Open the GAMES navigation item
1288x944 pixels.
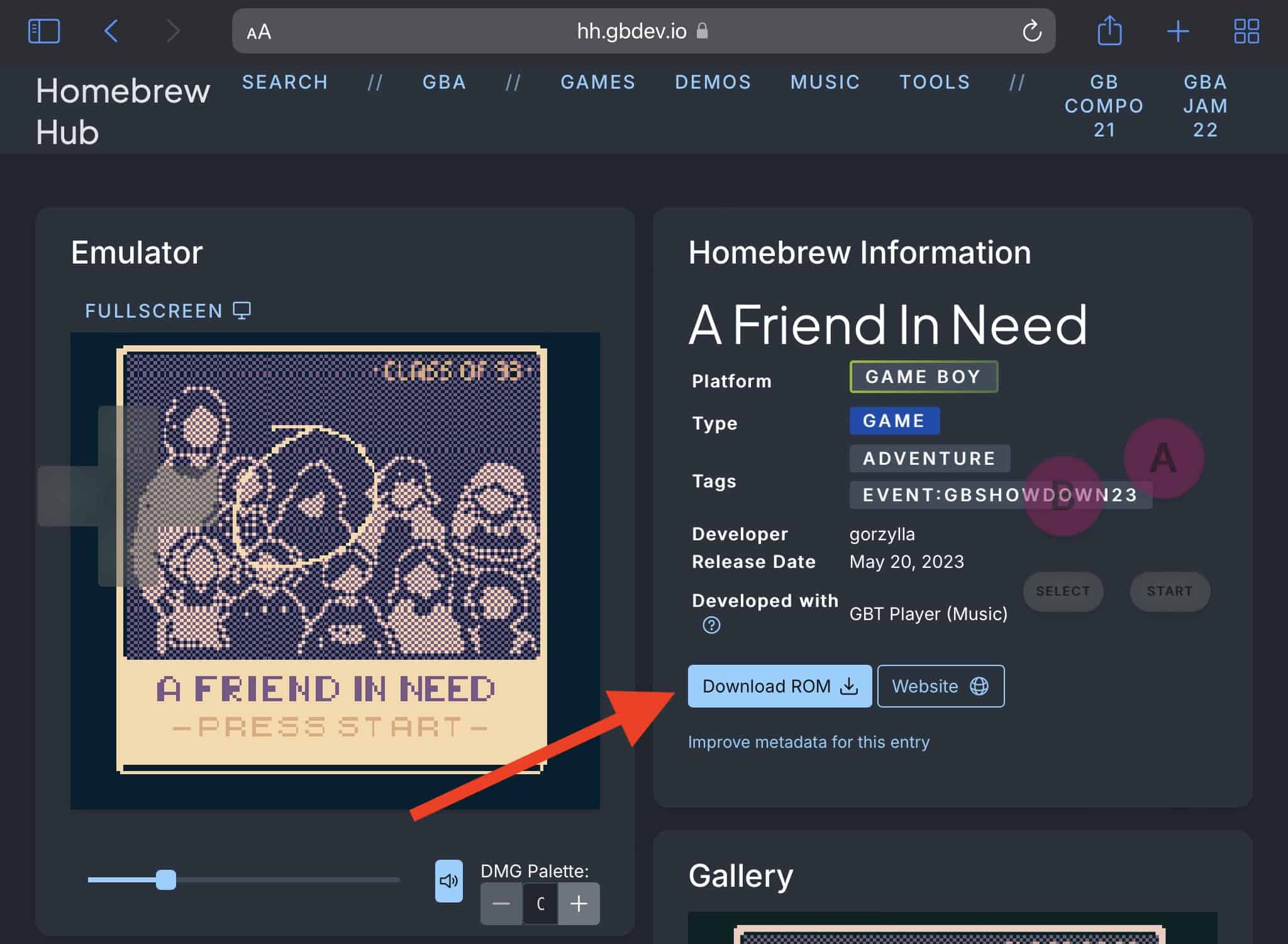pos(598,82)
